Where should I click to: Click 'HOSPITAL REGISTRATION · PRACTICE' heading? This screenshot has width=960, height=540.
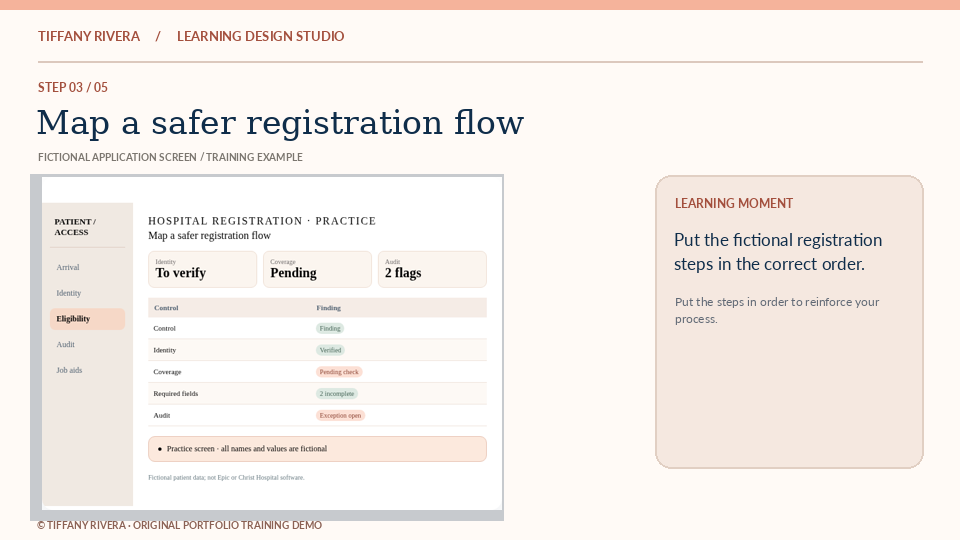pyautogui.click(x=262, y=221)
